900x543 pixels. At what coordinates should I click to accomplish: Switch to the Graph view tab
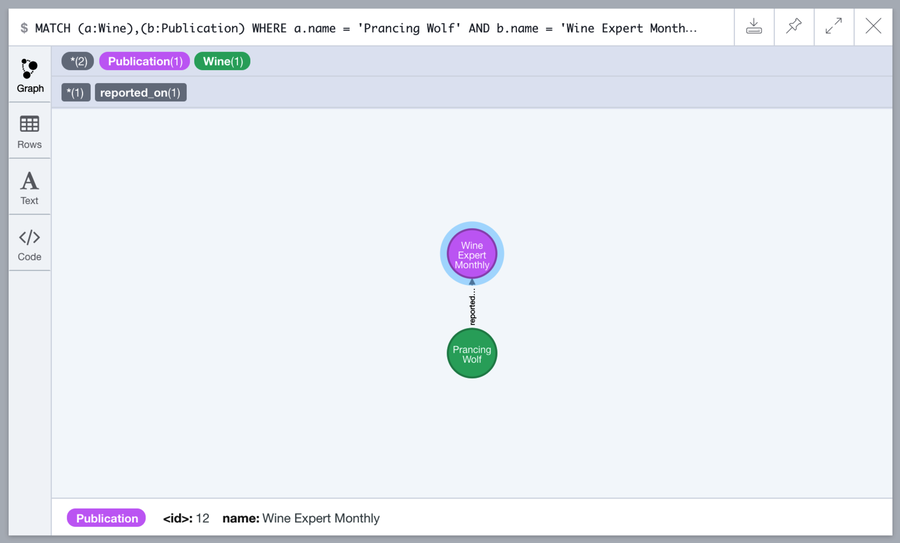pyautogui.click(x=30, y=75)
